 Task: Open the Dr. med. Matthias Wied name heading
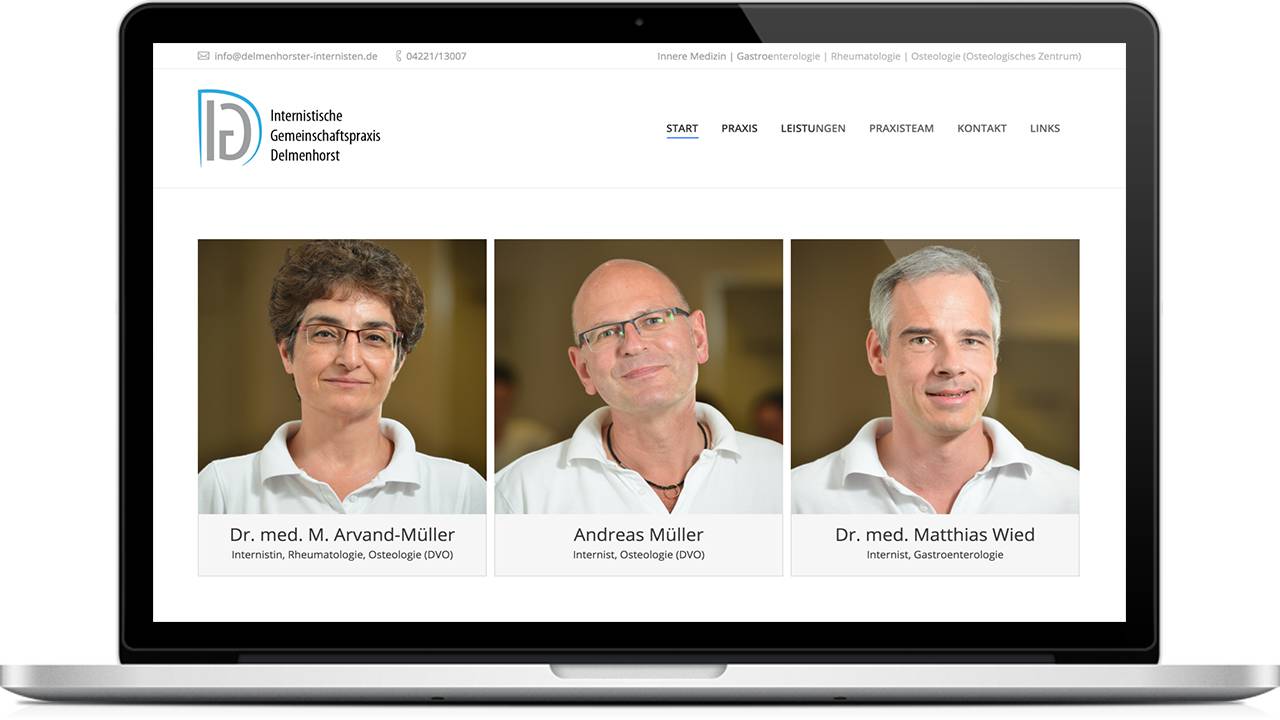click(x=935, y=534)
